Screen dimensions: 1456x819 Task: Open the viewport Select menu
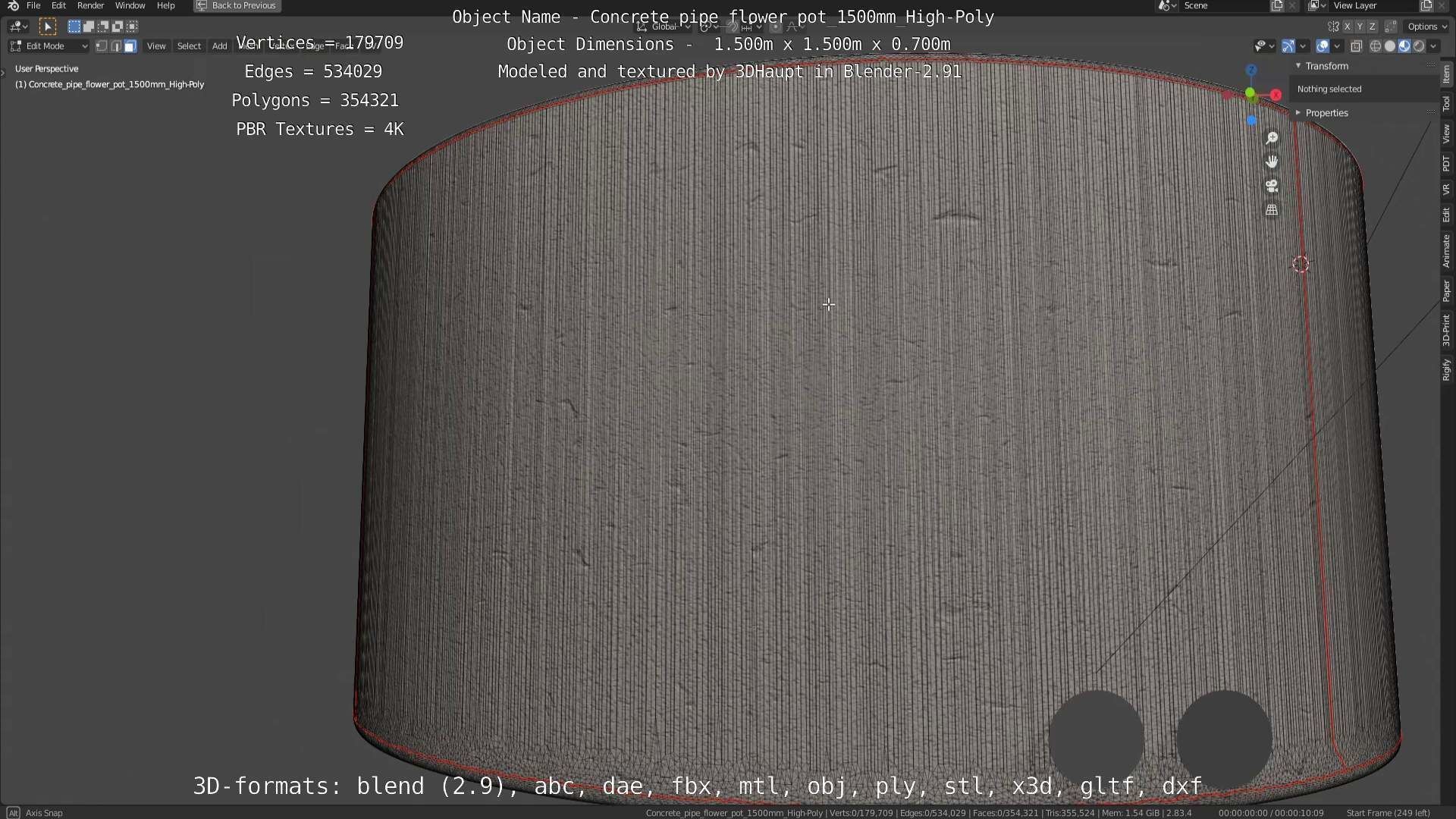pyautogui.click(x=189, y=46)
